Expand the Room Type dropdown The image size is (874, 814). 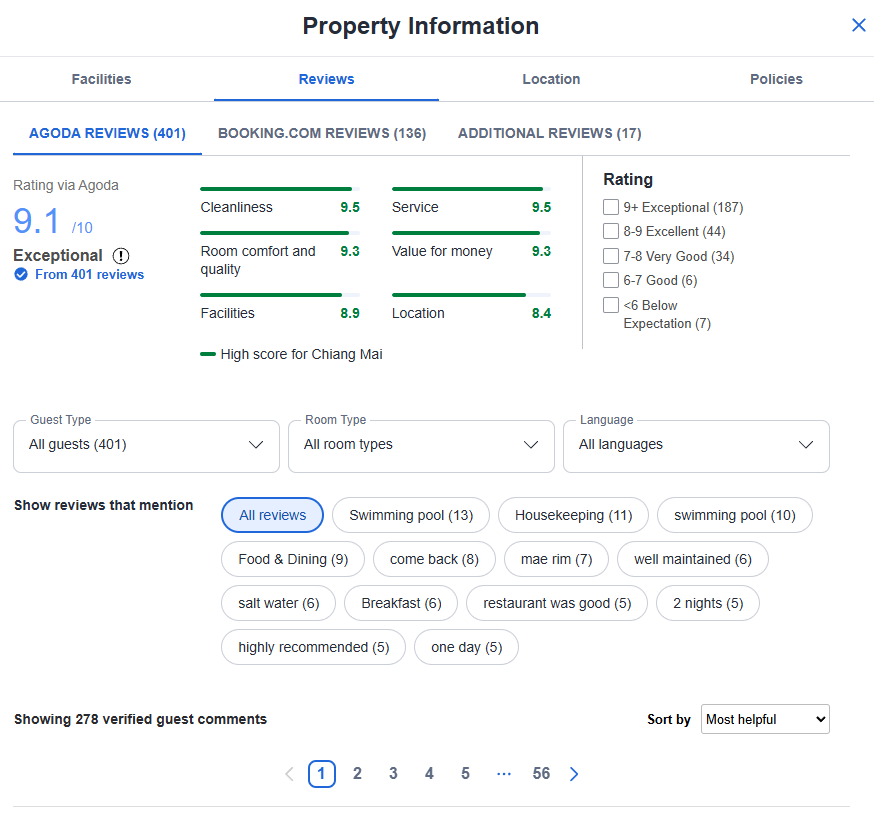pos(421,445)
